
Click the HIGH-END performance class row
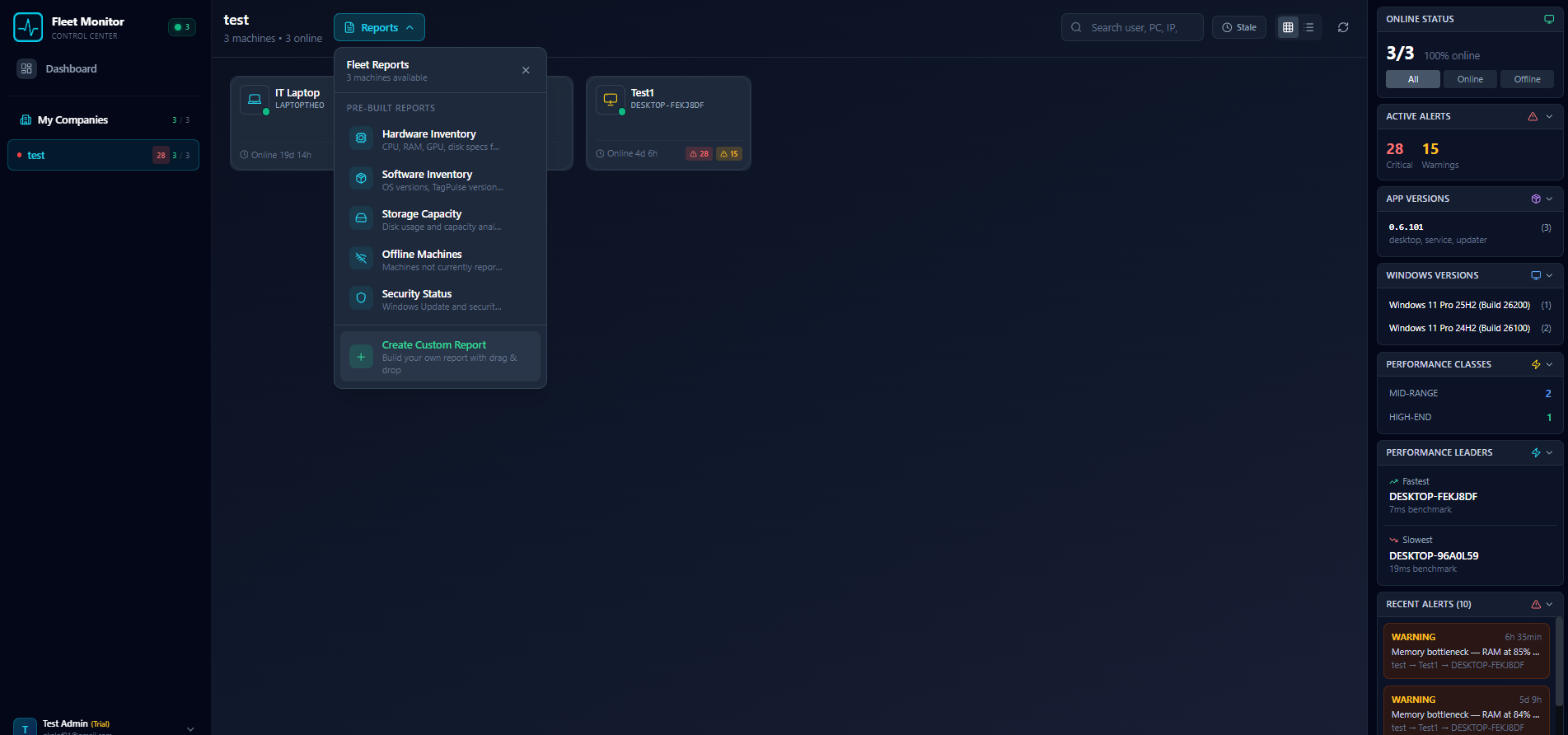coord(1470,417)
